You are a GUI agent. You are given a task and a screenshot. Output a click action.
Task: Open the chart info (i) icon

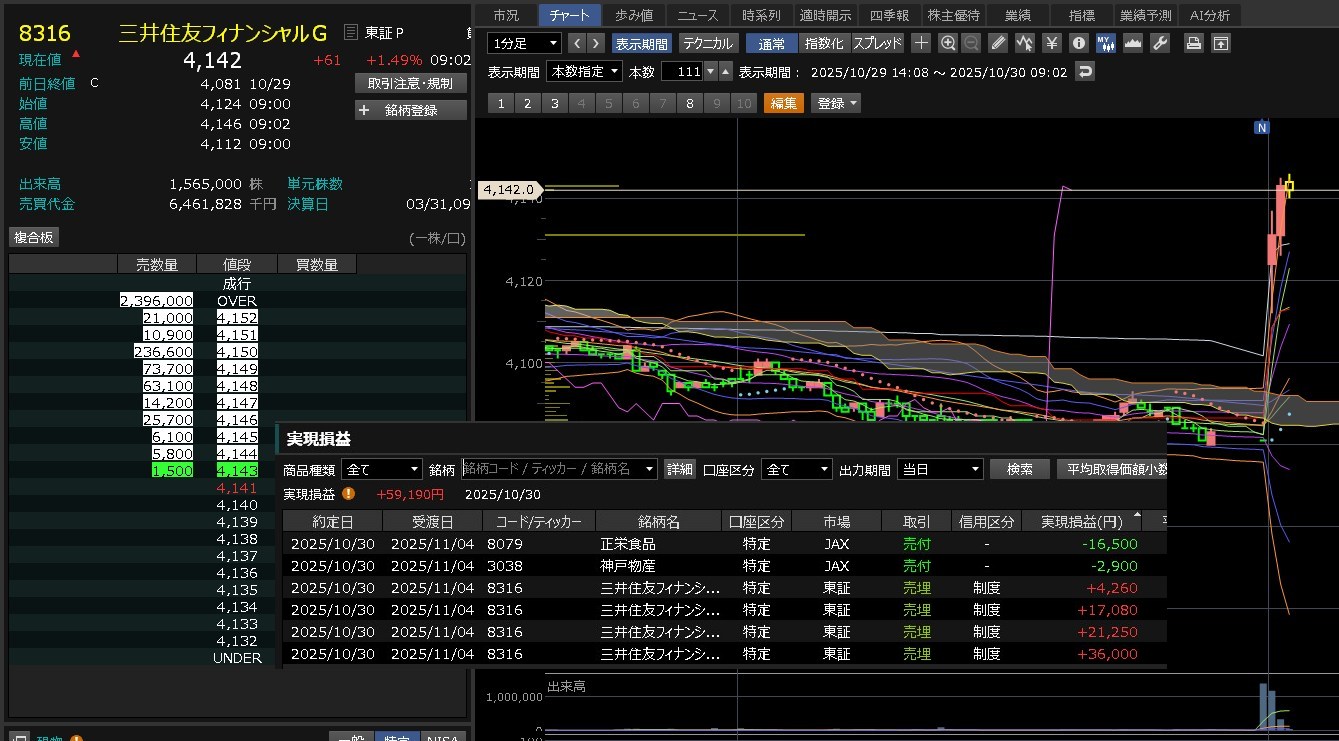1078,43
